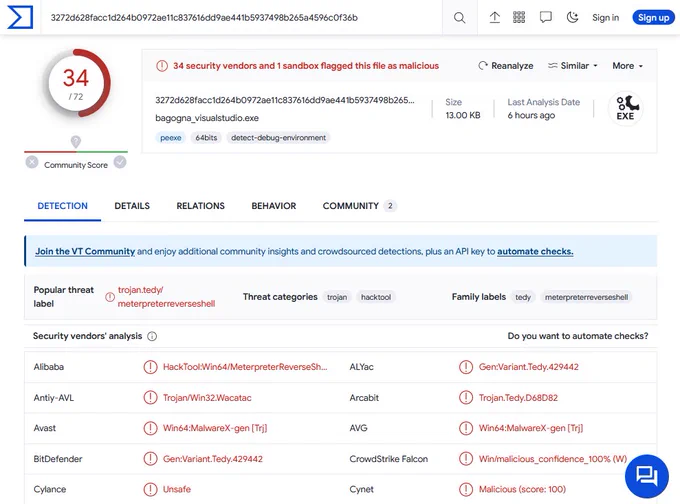Open the apps grid icon
This screenshot has width=680, height=504.
pos(519,17)
